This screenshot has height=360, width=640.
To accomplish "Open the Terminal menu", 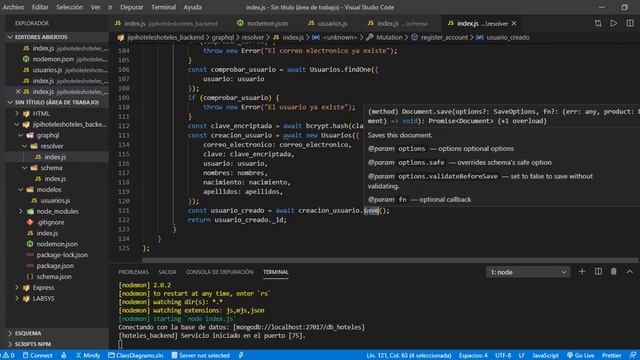I will (163, 7).
